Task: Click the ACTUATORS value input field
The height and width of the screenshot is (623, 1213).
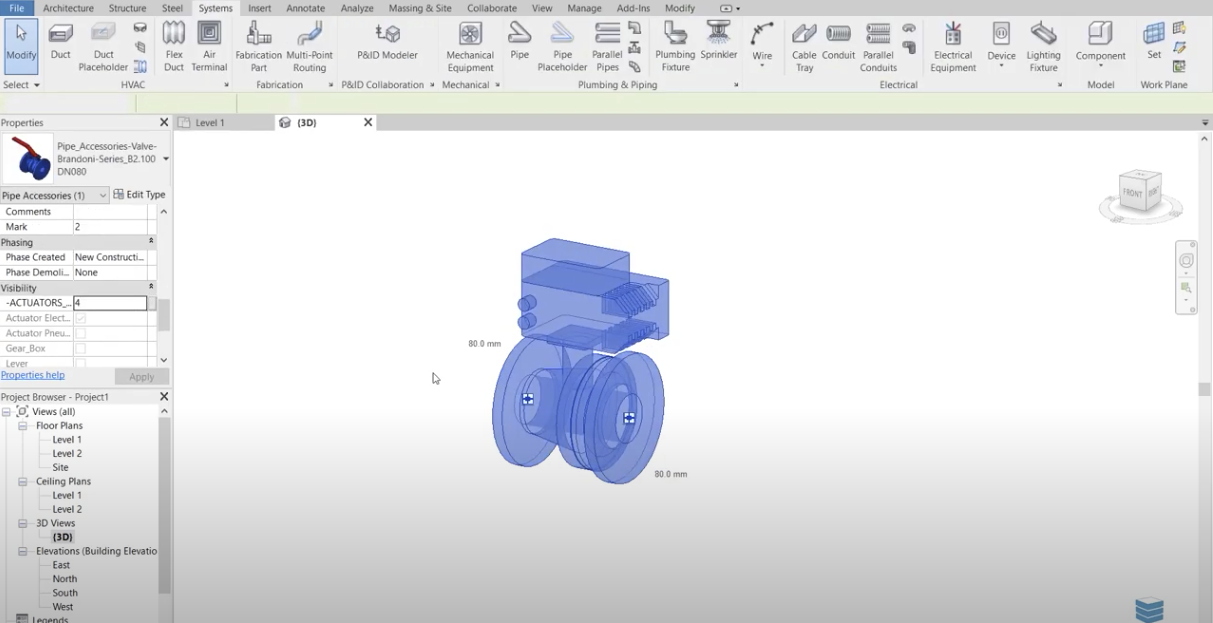Action: (x=110, y=303)
